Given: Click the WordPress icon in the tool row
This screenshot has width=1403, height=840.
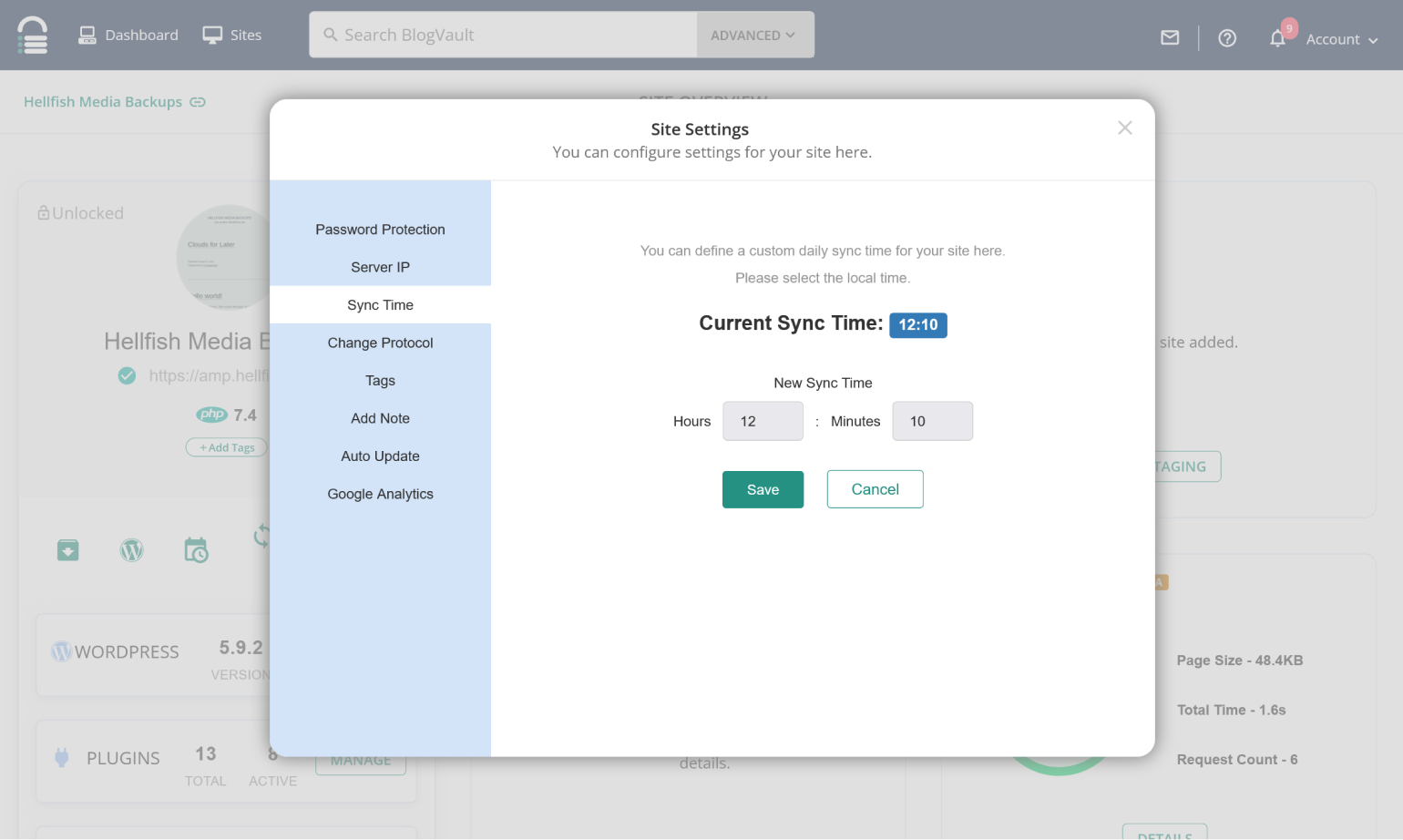Looking at the screenshot, I should click(x=132, y=550).
